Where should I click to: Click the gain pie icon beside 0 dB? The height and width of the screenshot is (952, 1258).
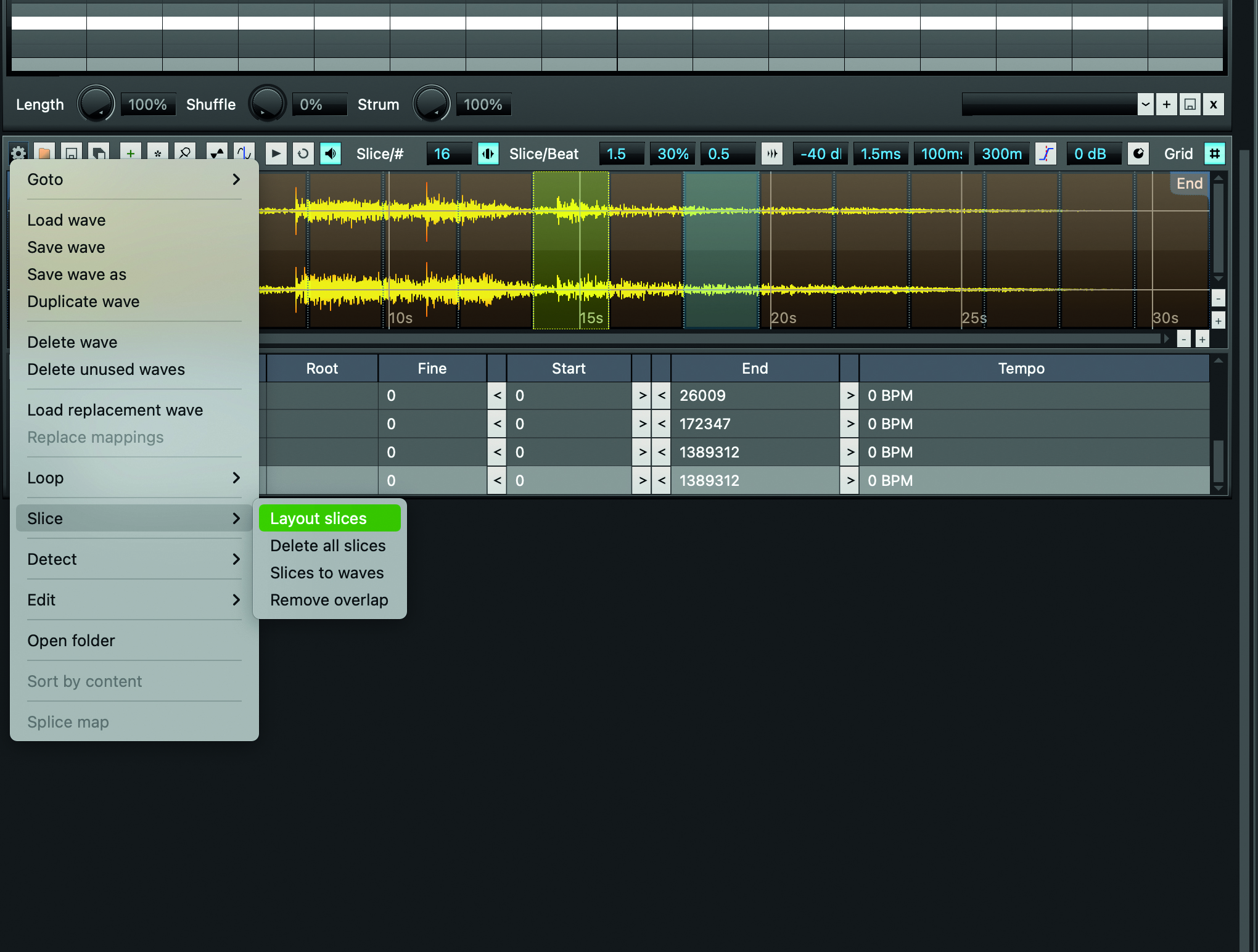click(1138, 153)
